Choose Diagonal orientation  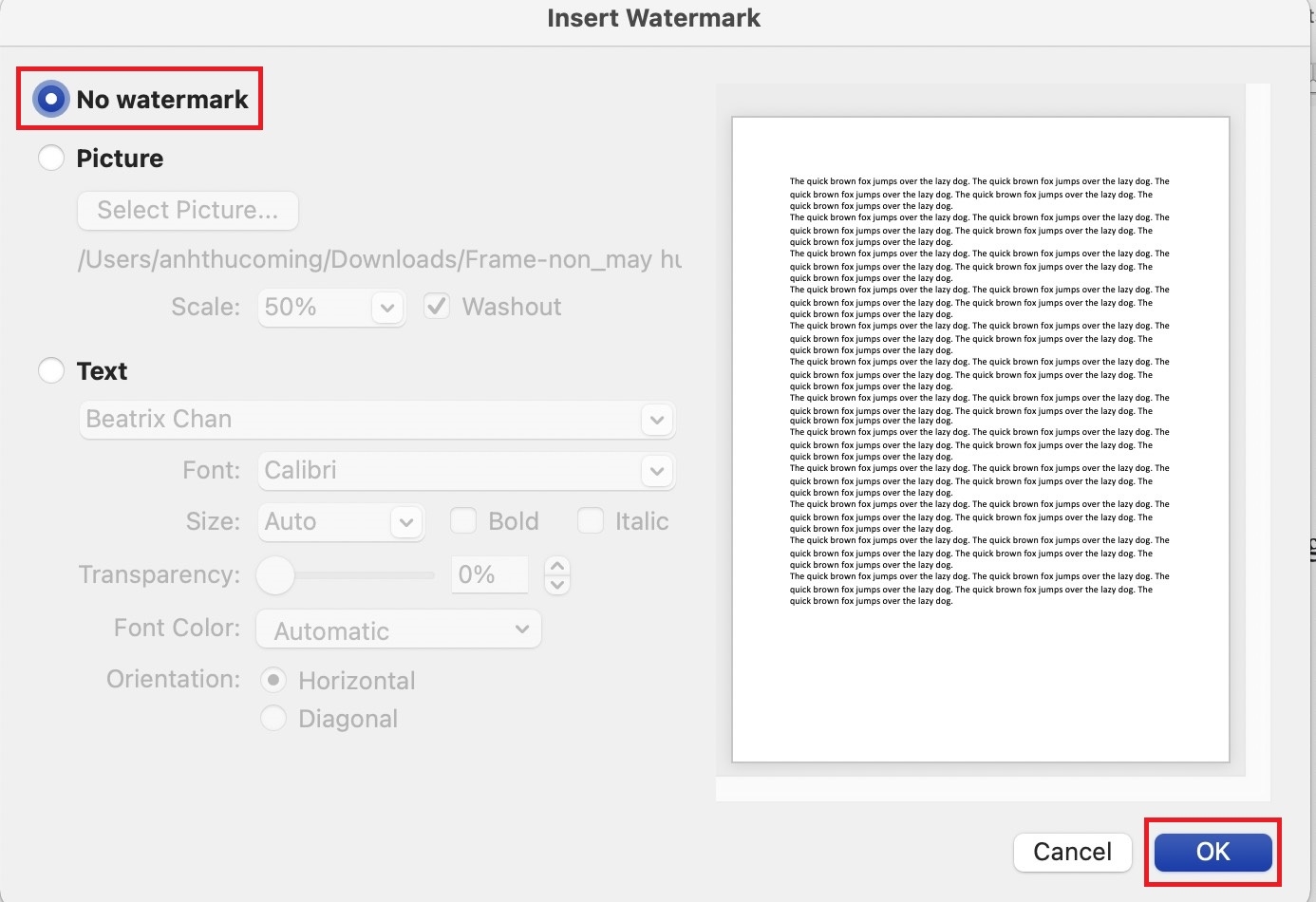coord(274,719)
